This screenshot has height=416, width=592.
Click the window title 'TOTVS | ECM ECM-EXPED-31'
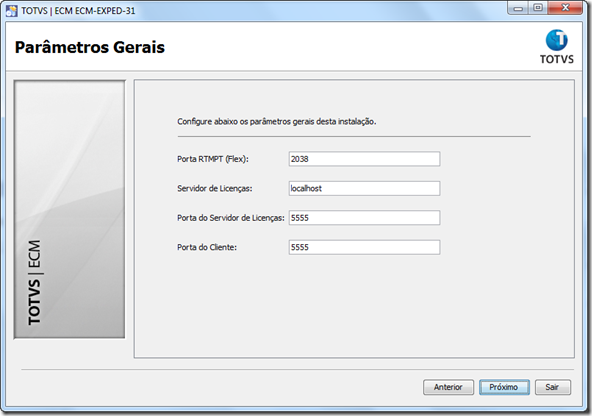[x=78, y=11]
